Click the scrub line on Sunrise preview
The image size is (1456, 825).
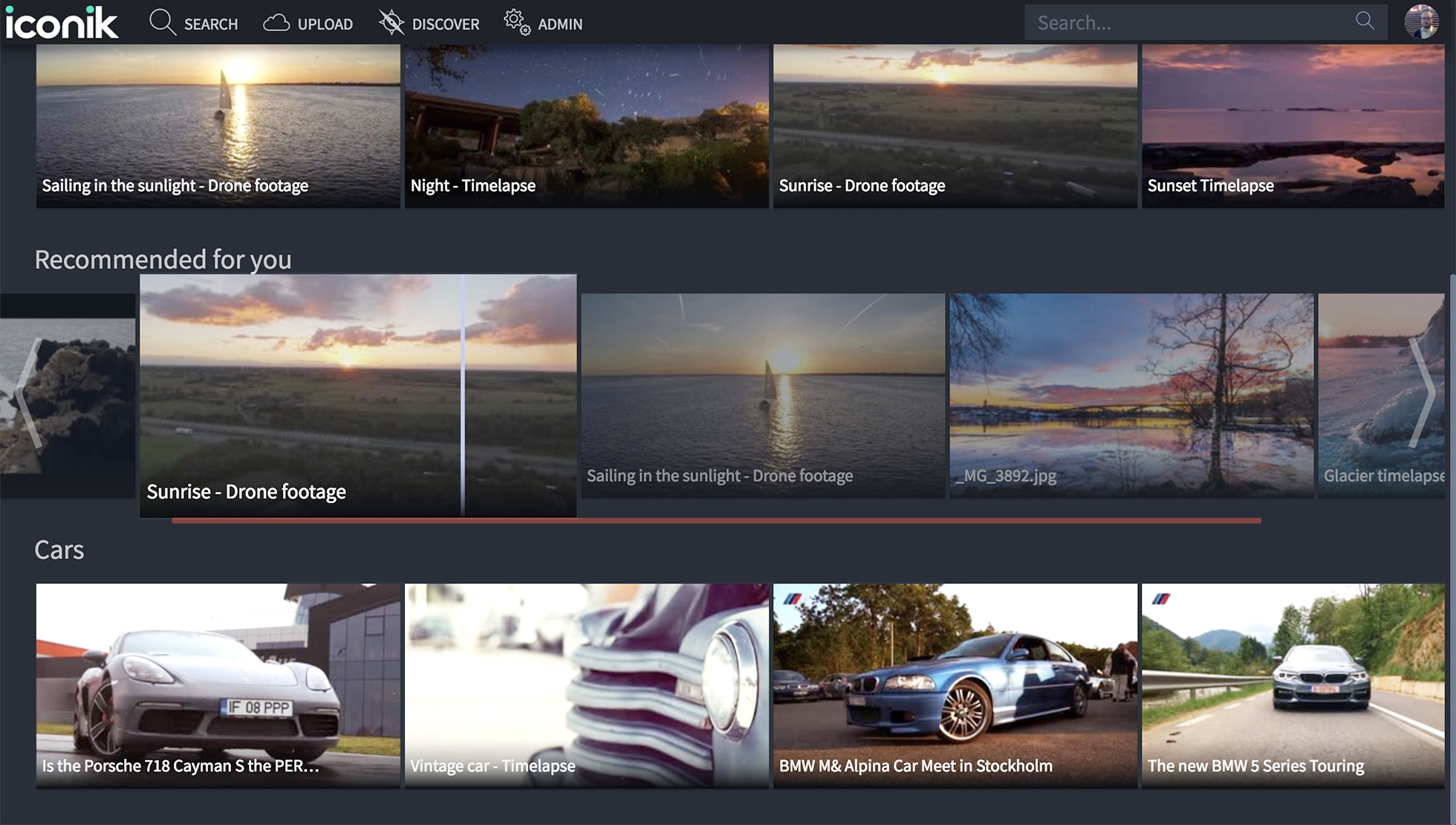[462, 395]
